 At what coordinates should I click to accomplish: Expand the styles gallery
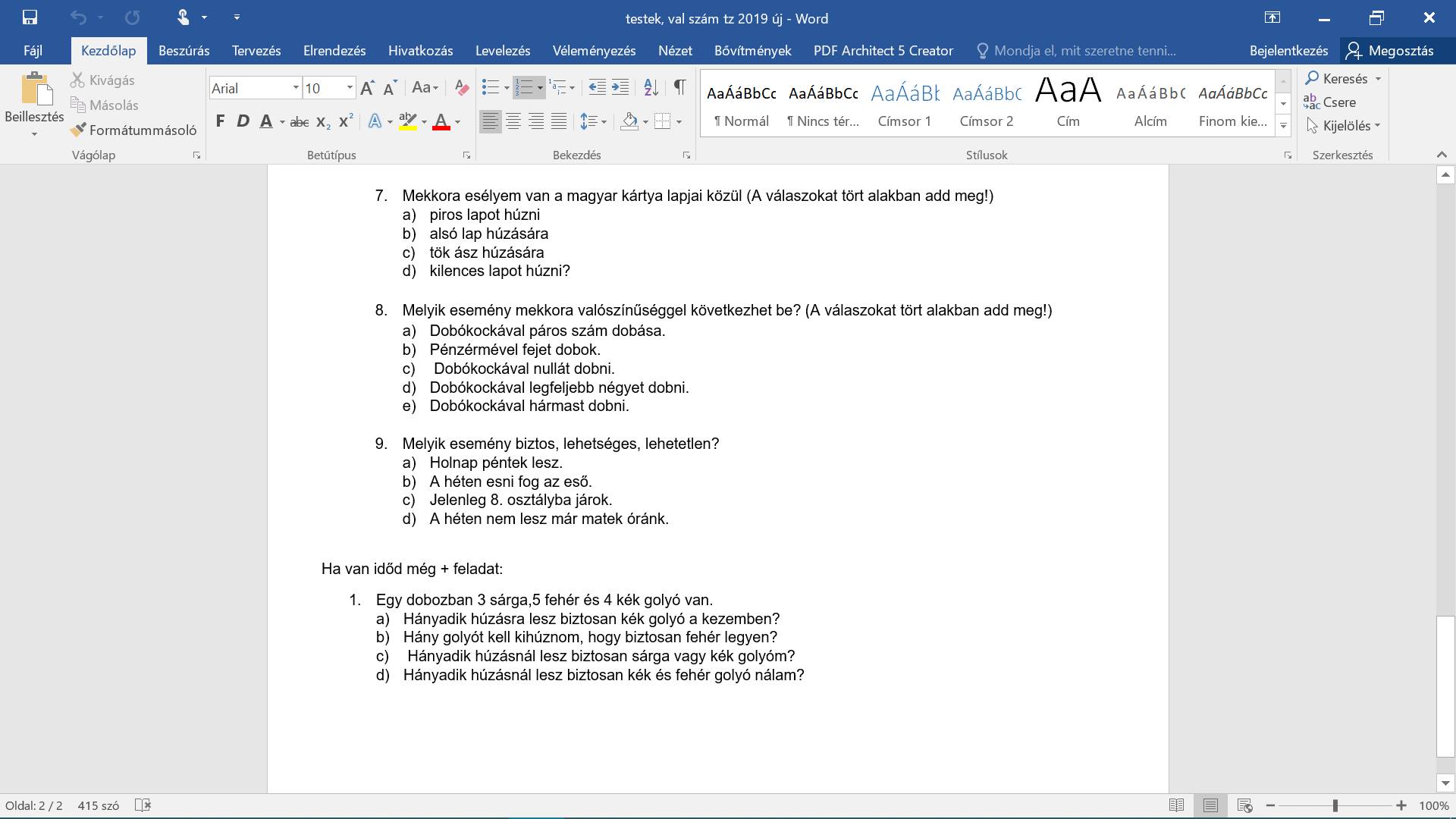(x=1283, y=126)
